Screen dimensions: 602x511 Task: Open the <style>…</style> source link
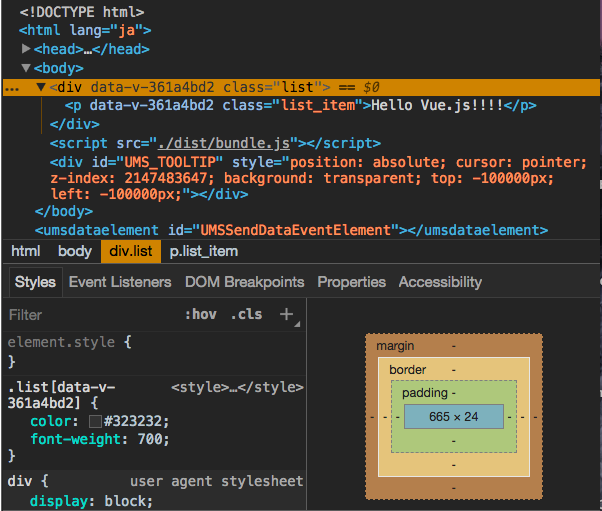237,387
